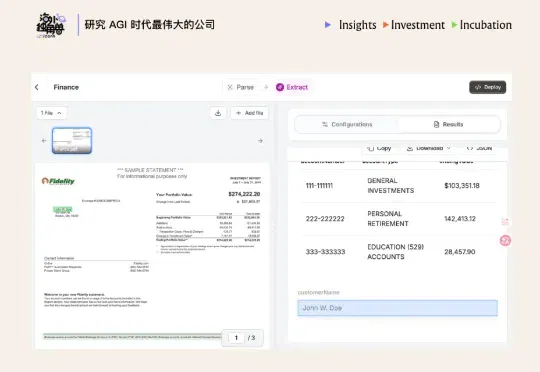
Task: Select the Parse step
Action: click(241, 87)
